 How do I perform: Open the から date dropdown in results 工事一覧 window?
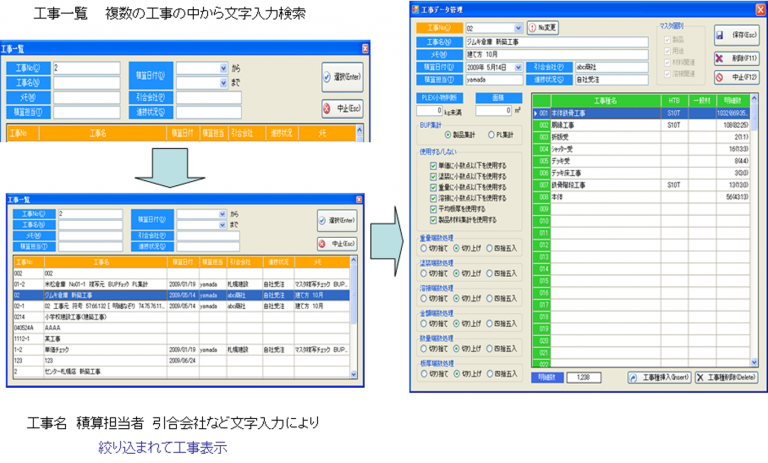pos(222,214)
